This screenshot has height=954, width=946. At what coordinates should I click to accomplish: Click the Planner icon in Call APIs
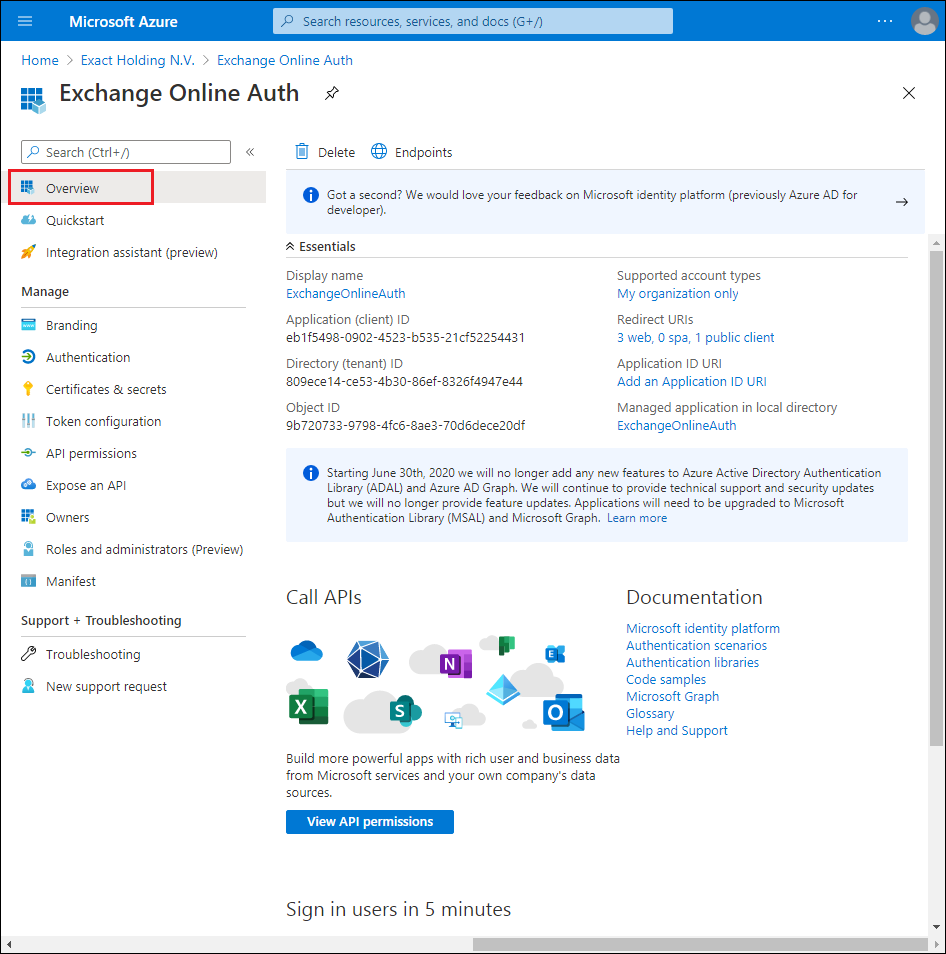[x=506, y=645]
